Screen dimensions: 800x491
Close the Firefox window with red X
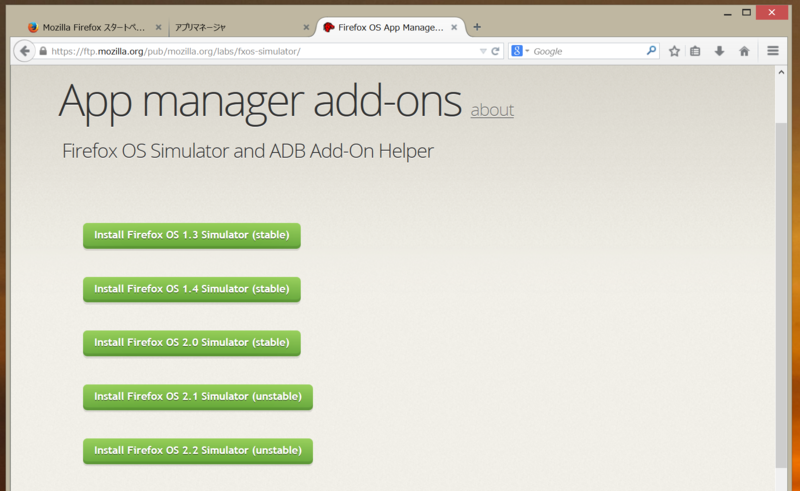pyautogui.click(x=771, y=12)
